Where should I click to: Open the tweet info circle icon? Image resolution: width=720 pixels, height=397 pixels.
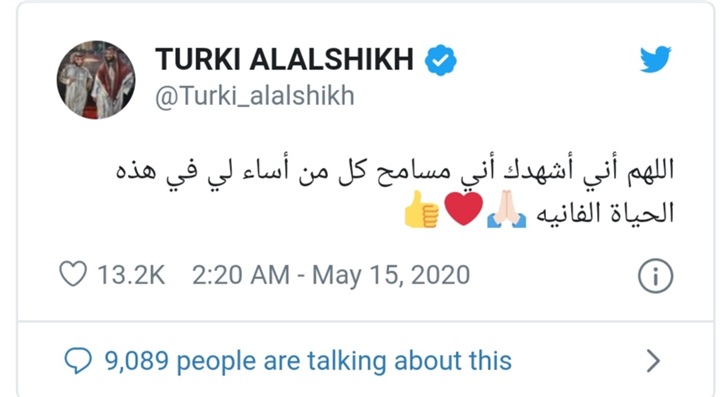coord(655,276)
